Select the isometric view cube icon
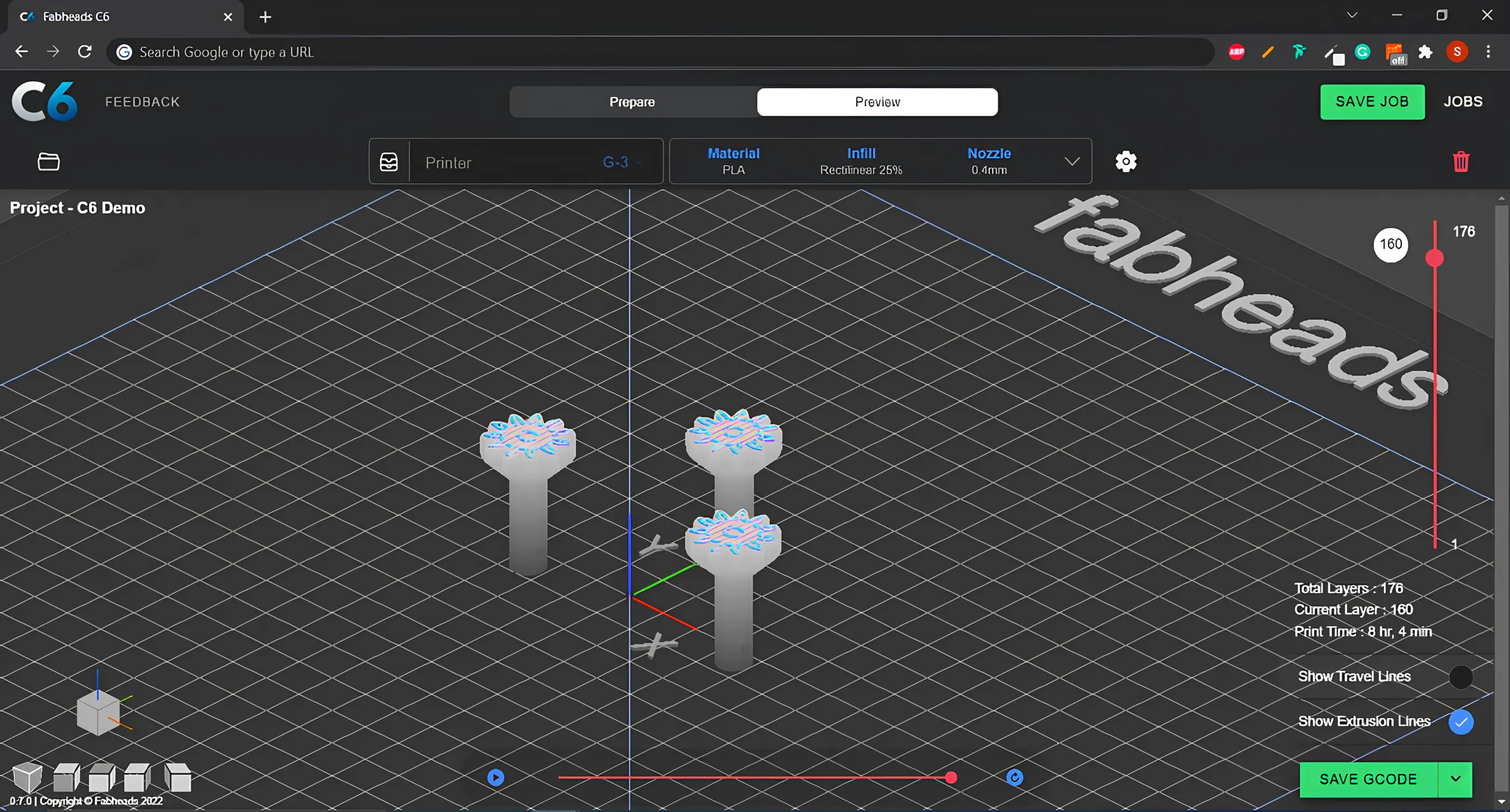The height and width of the screenshot is (812, 1510). pyautogui.click(x=27, y=777)
